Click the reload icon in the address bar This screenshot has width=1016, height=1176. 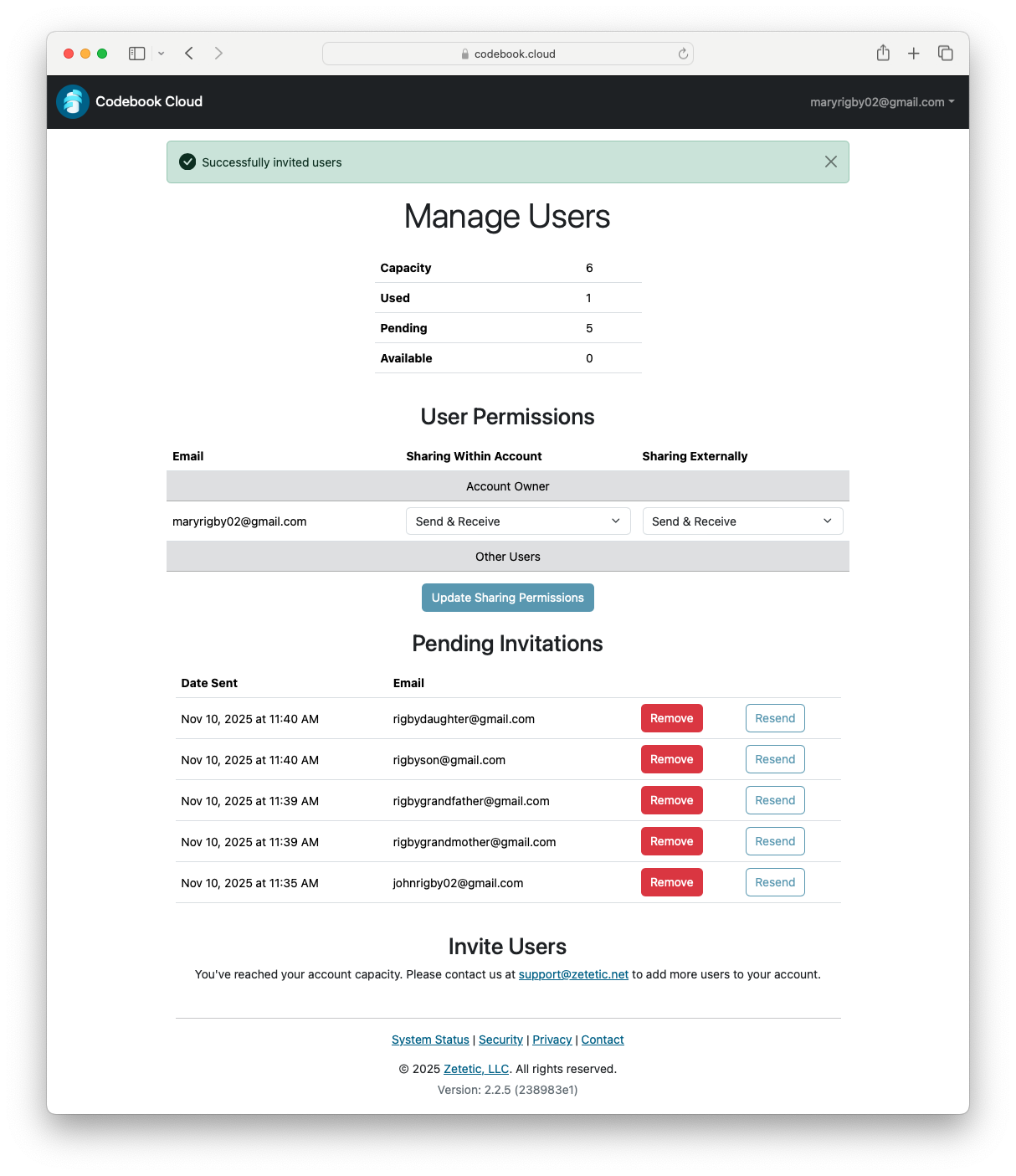click(x=683, y=53)
